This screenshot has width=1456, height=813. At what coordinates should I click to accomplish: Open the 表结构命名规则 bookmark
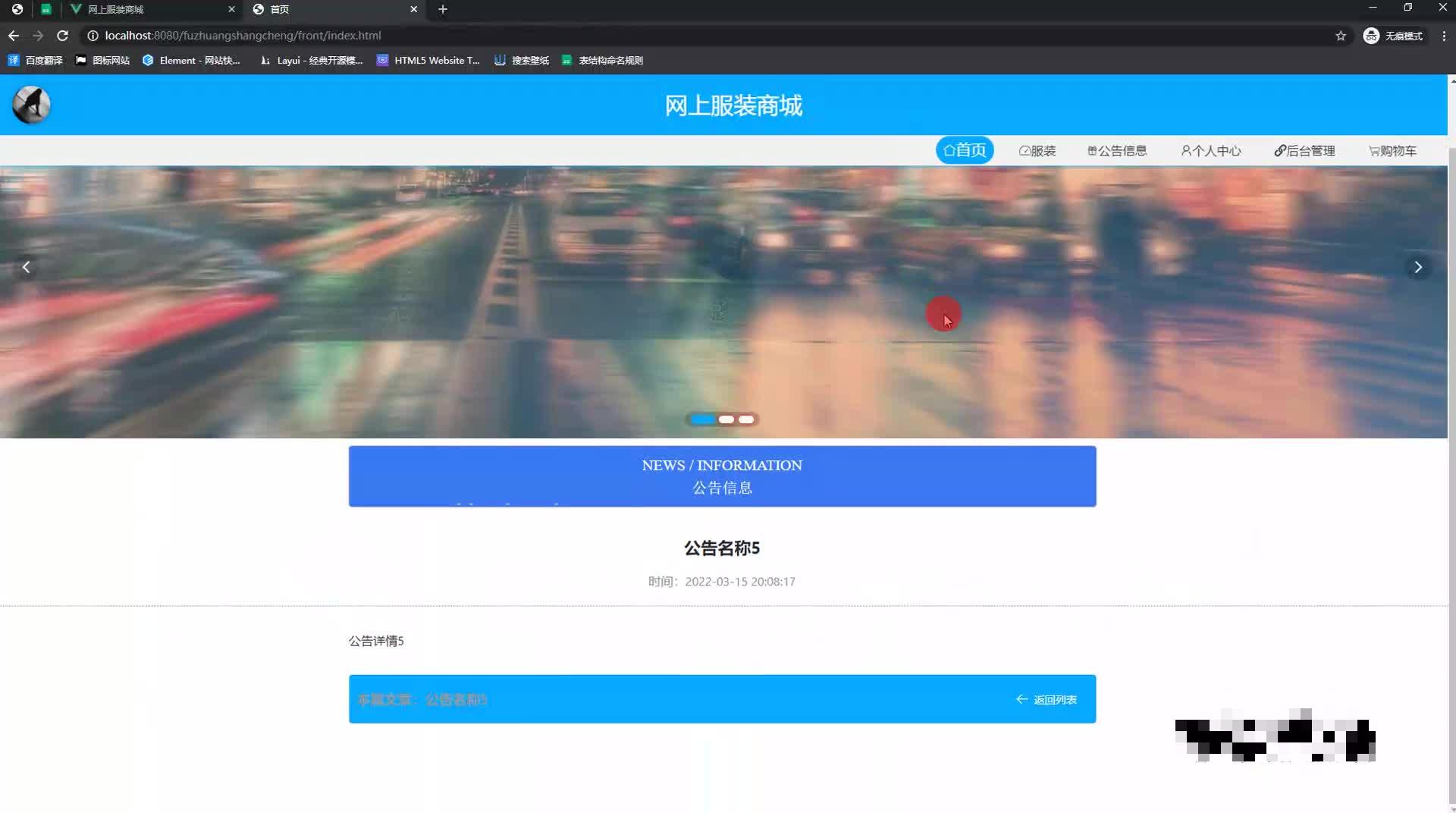[x=603, y=60]
